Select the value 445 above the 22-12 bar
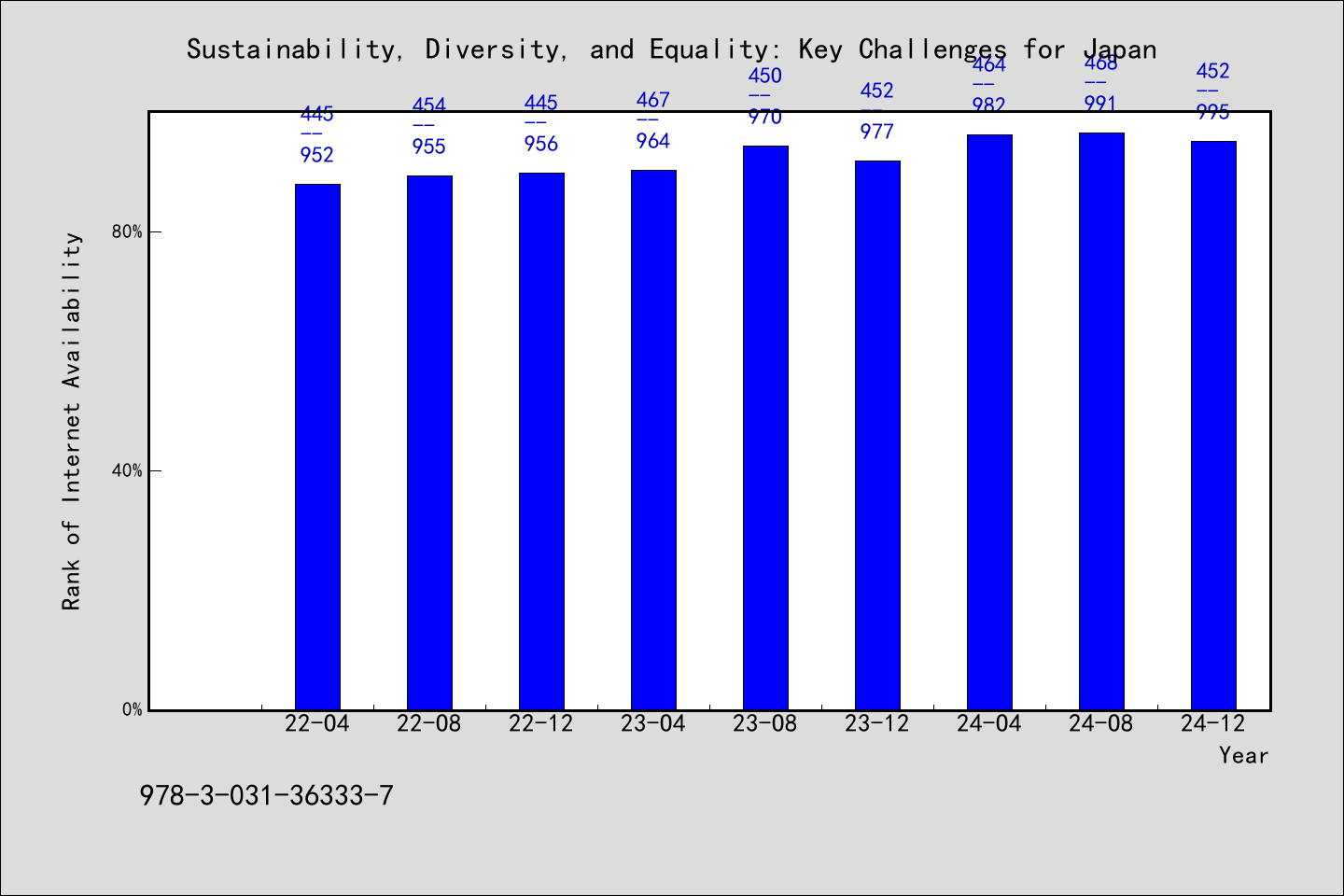 point(541,103)
